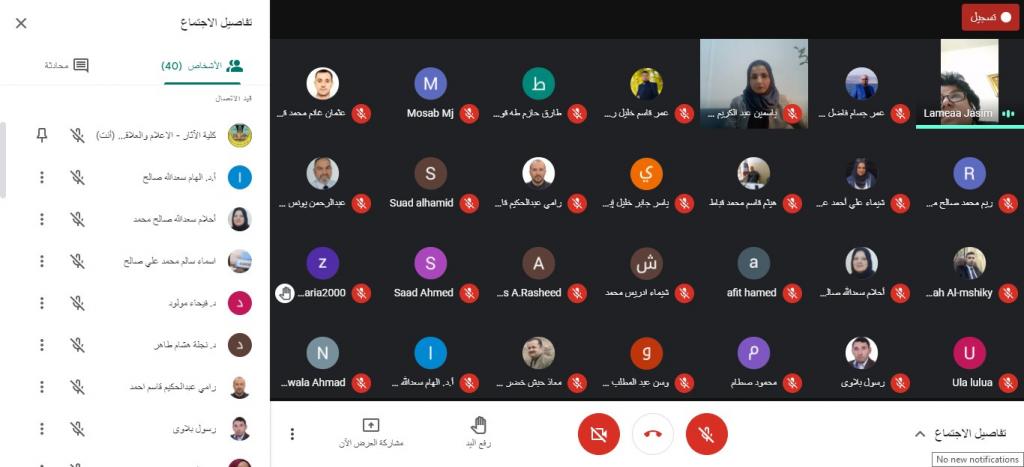Screen dimensions: 1024x467
Task: Open more options menu in bottom bar
Action: [x=293, y=434]
